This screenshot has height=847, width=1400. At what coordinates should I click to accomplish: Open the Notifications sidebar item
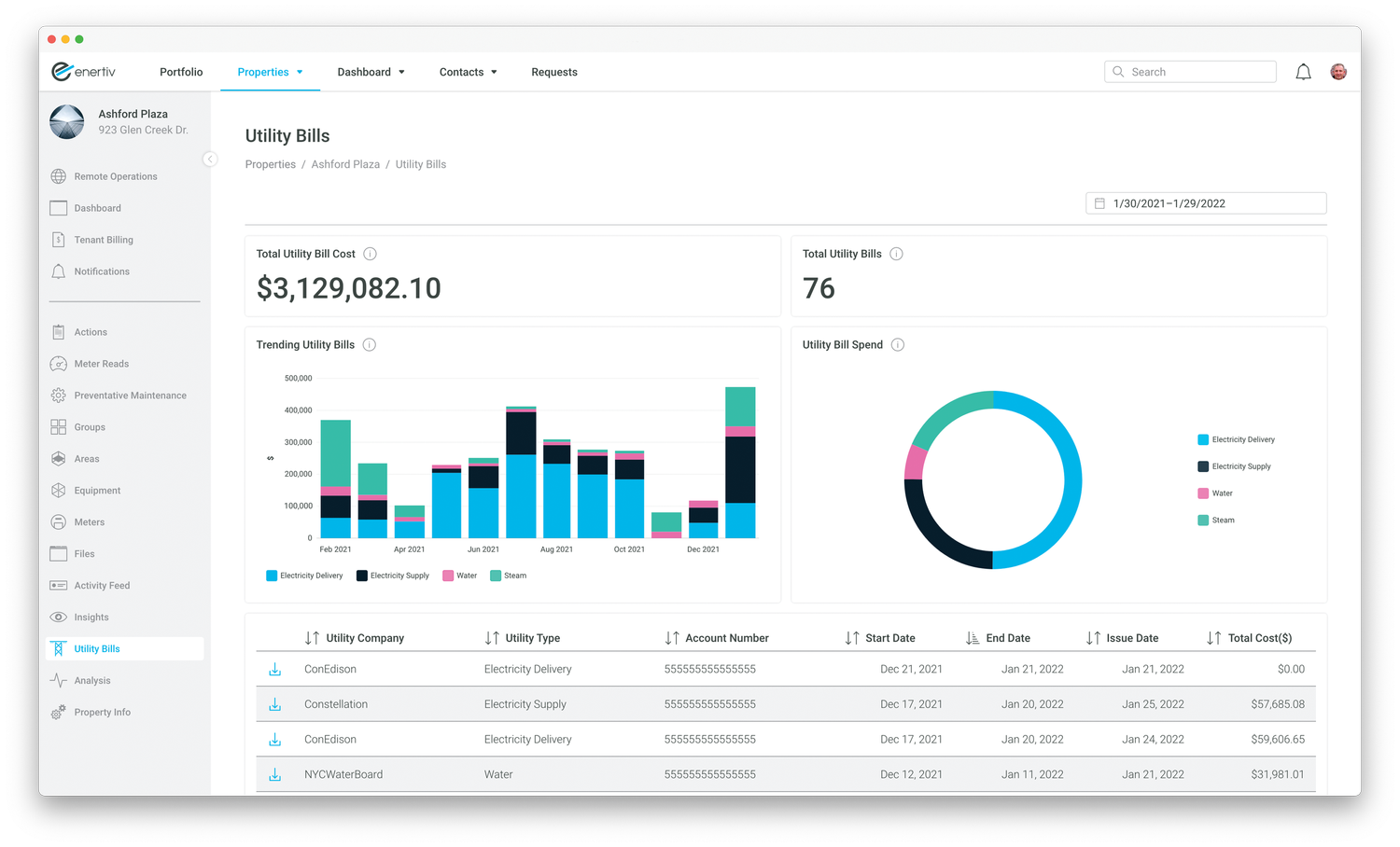[90, 271]
